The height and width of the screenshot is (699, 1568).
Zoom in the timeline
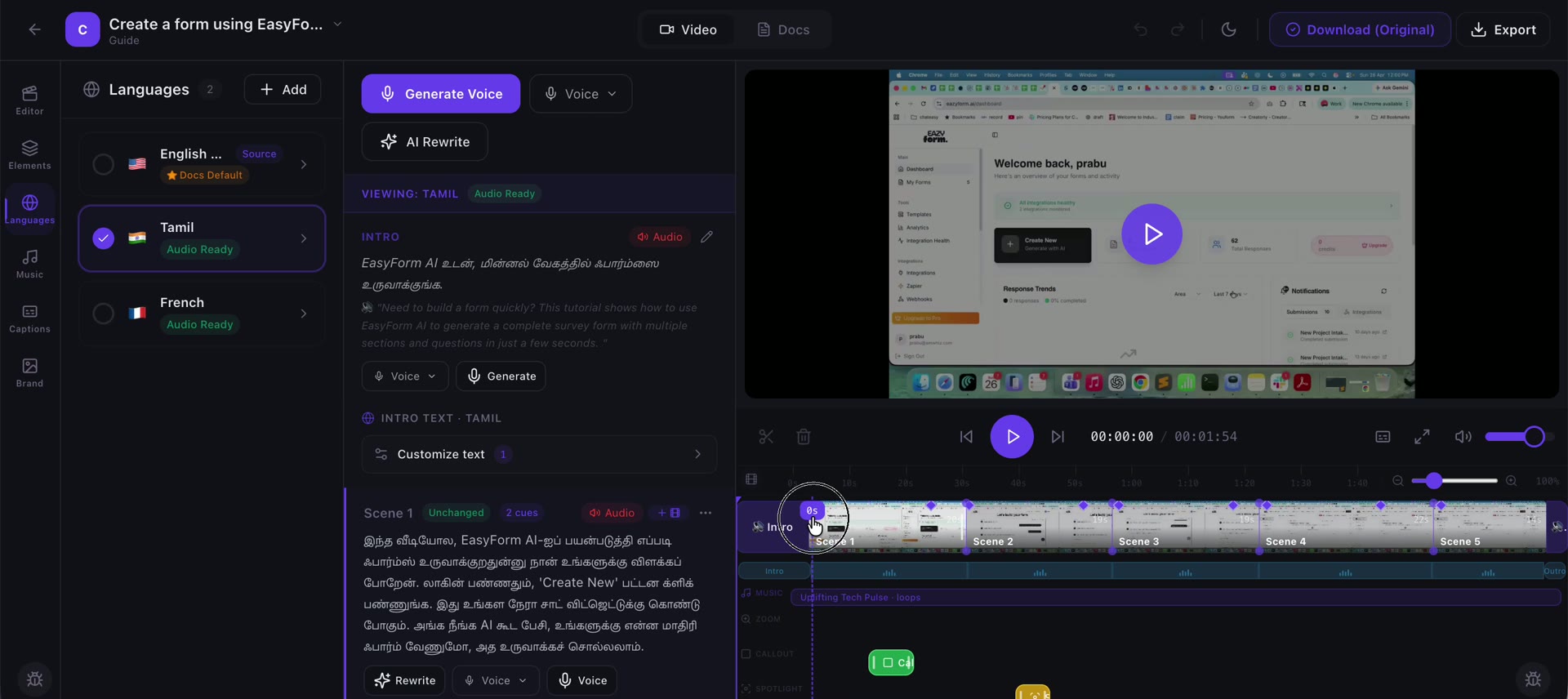[1512, 481]
